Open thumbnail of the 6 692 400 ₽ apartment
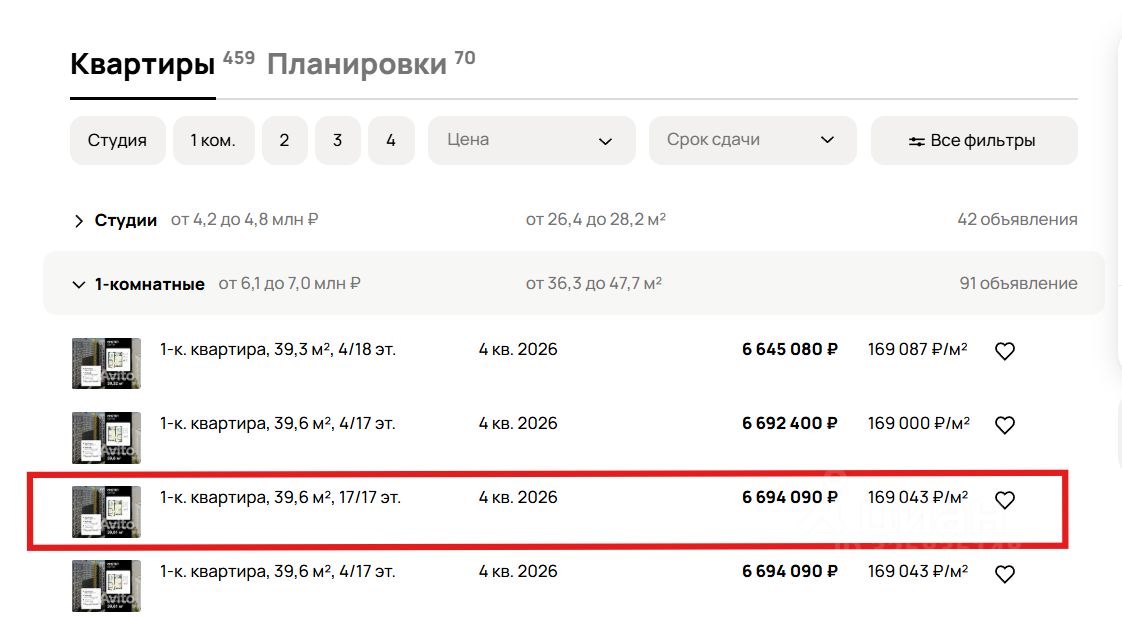Image resolution: width=1122 pixels, height=617 pixels. pyautogui.click(x=106, y=437)
